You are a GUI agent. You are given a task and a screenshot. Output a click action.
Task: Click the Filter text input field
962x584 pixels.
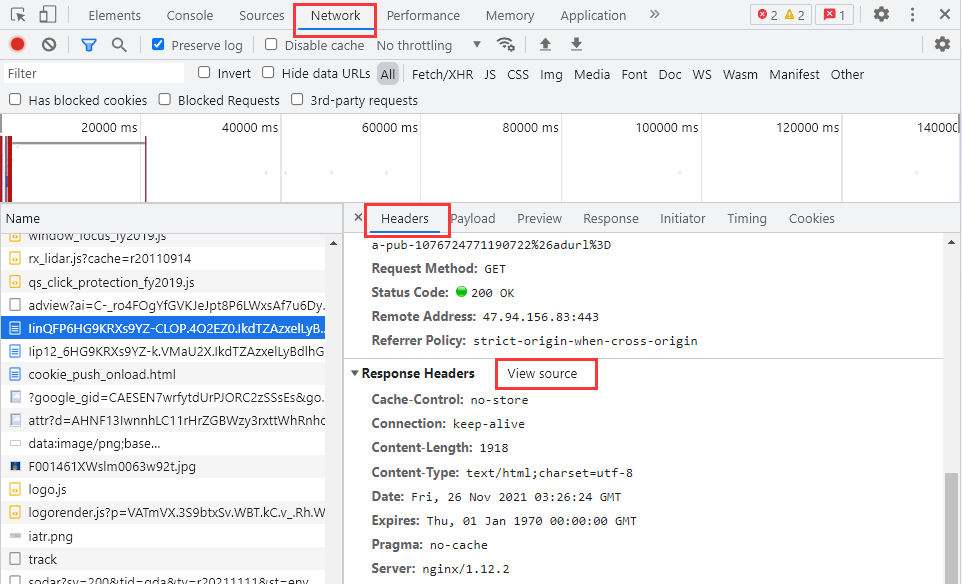tap(93, 74)
